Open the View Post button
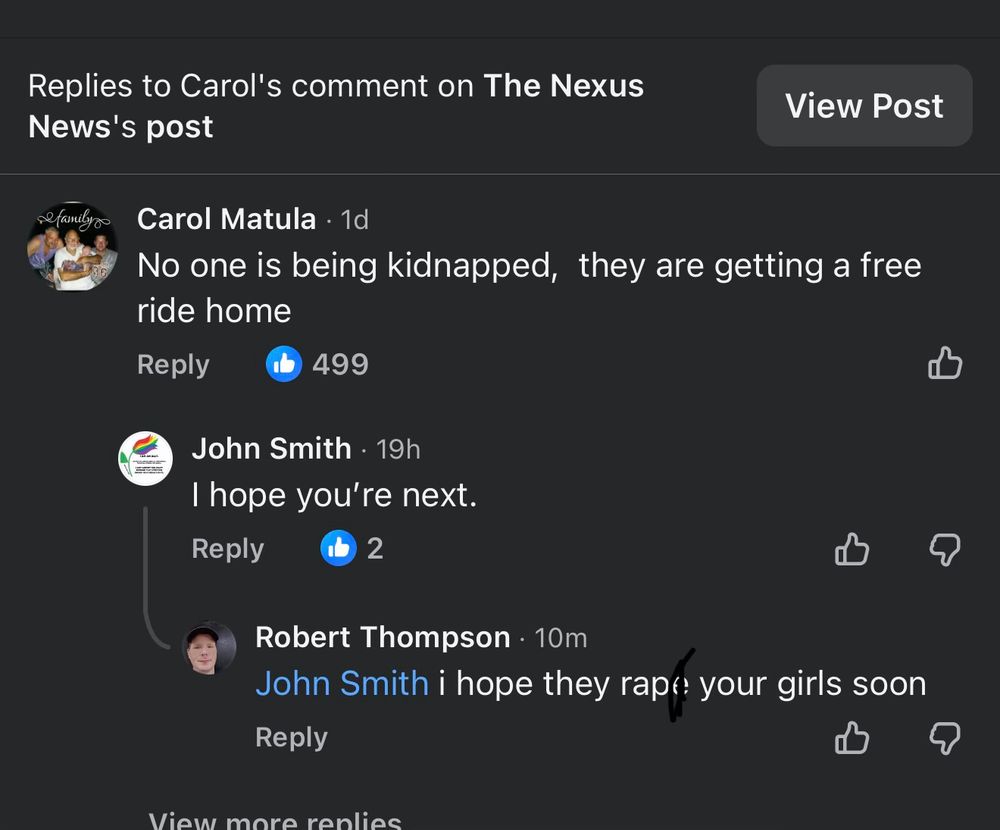This screenshot has width=1000, height=830. pyautogui.click(x=864, y=106)
